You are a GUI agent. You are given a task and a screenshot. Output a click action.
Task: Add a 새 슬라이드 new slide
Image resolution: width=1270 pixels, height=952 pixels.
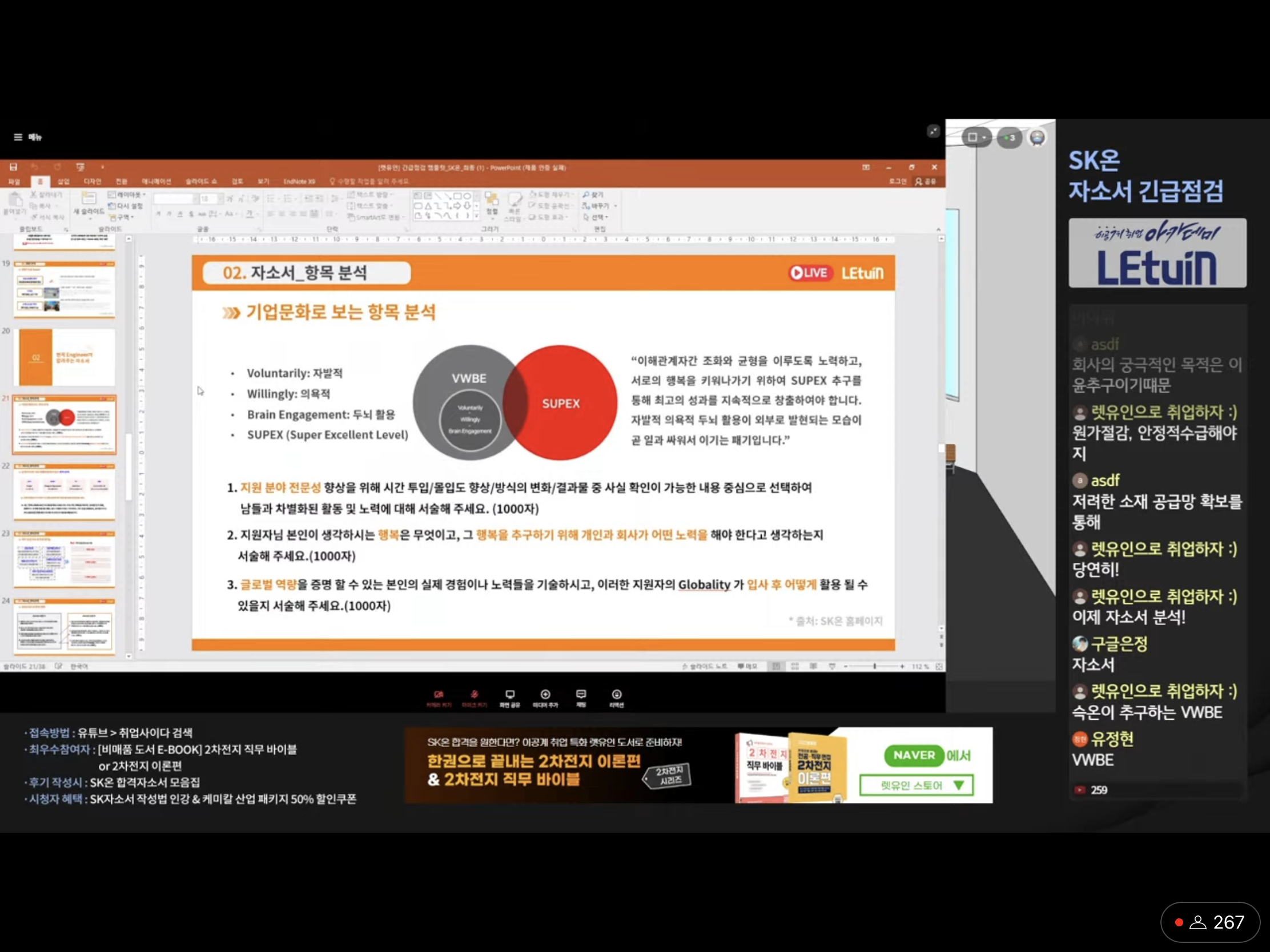[89, 204]
